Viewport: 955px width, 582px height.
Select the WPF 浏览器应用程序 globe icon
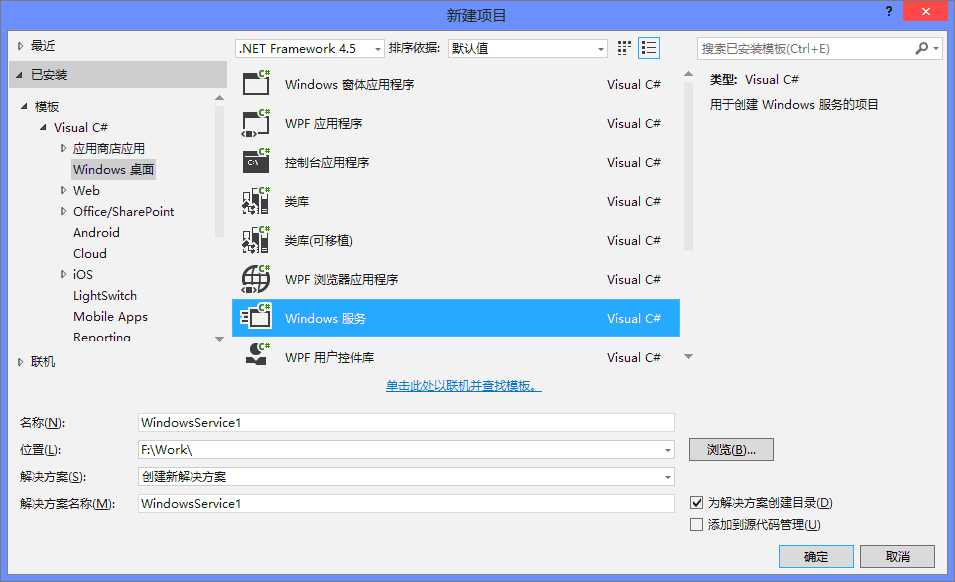pos(256,279)
